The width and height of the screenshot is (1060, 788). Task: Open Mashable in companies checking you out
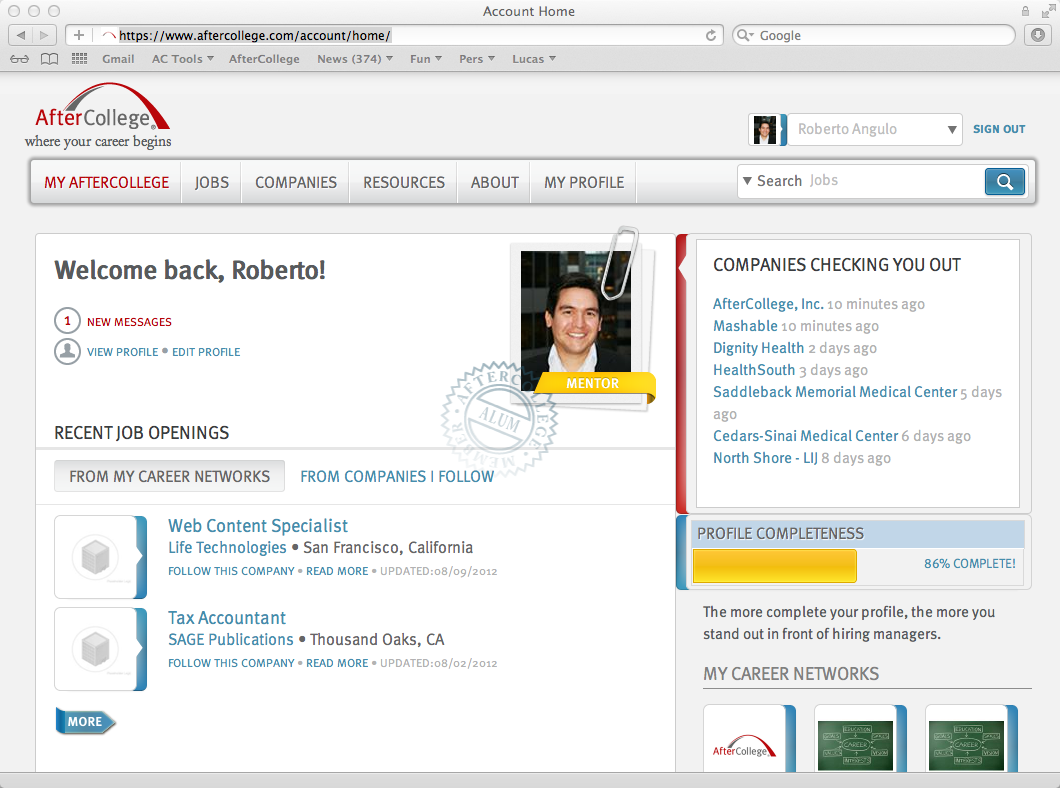(745, 326)
